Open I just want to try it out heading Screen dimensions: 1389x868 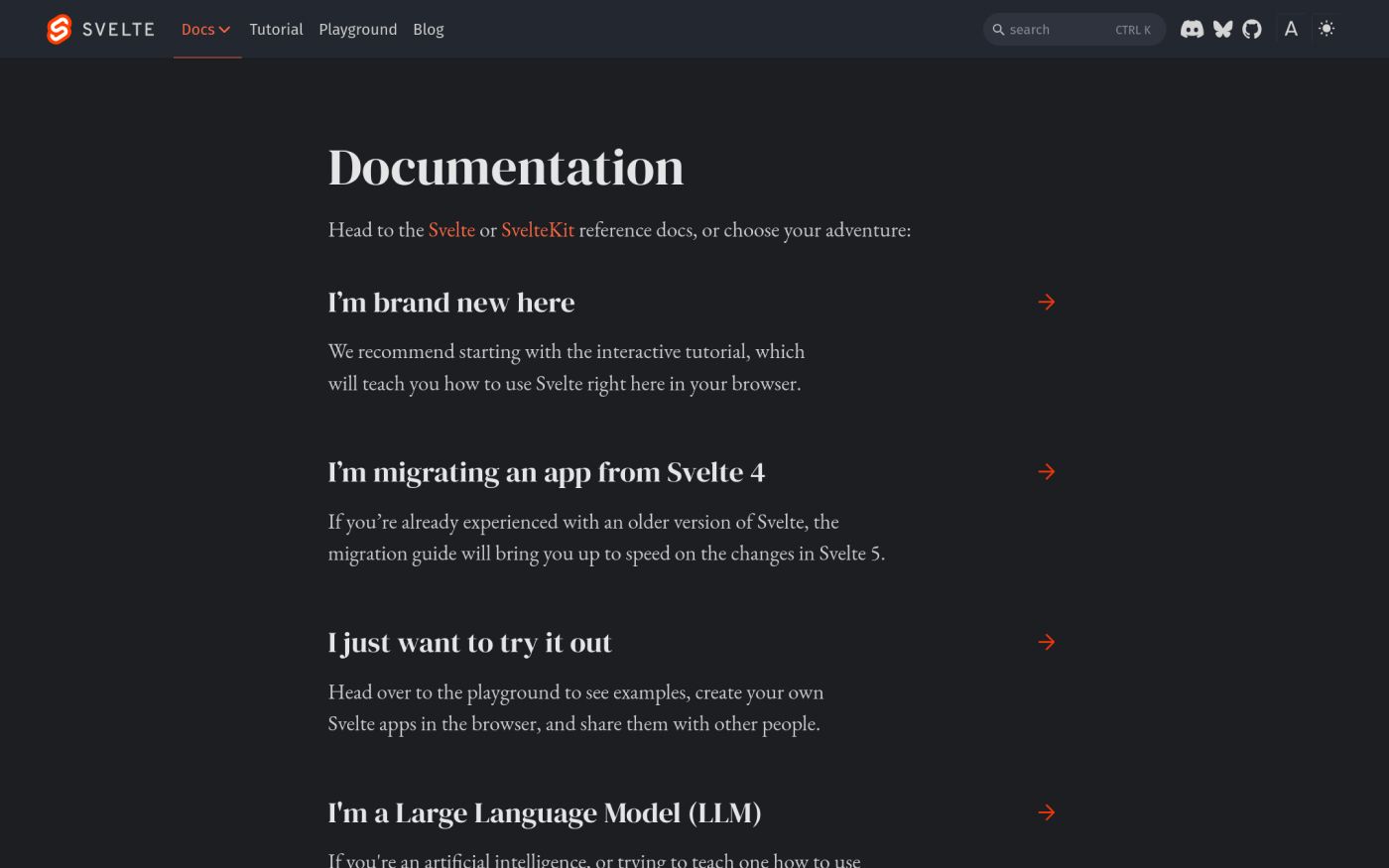pos(470,643)
